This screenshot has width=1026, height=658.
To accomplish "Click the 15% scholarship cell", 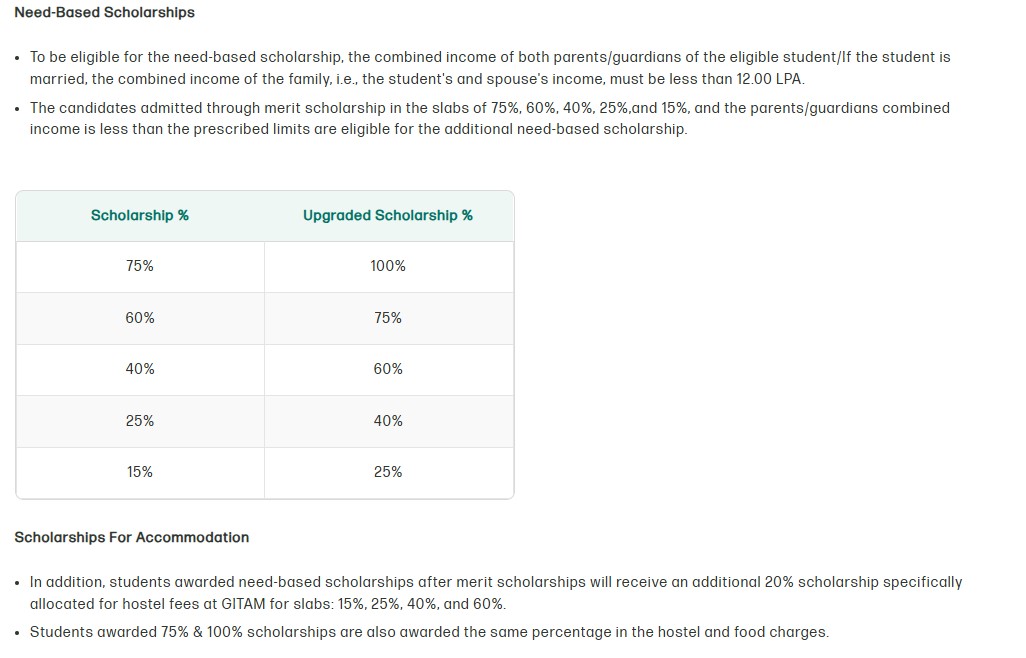I will [140, 472].
